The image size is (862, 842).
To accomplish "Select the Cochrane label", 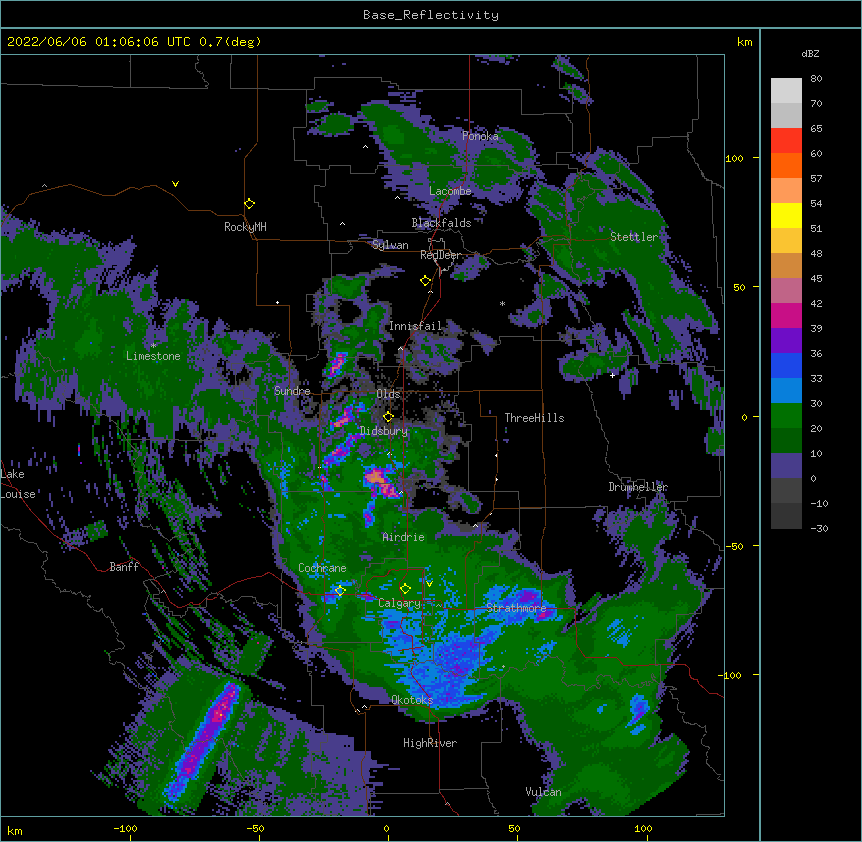I will click(322, 568).
